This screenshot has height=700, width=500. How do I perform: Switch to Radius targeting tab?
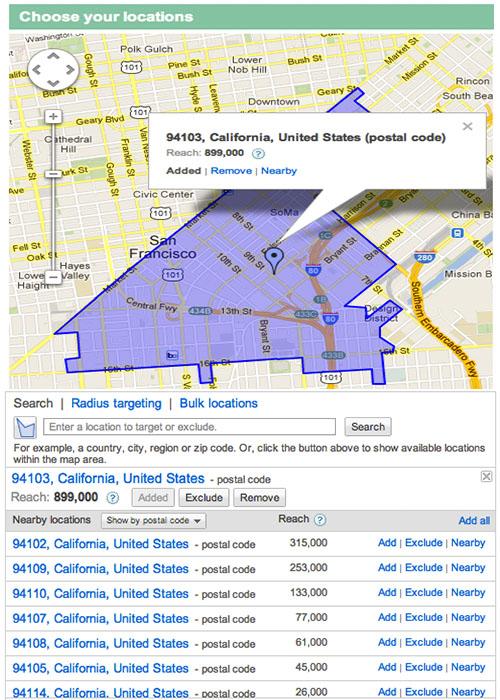(116, 403)
